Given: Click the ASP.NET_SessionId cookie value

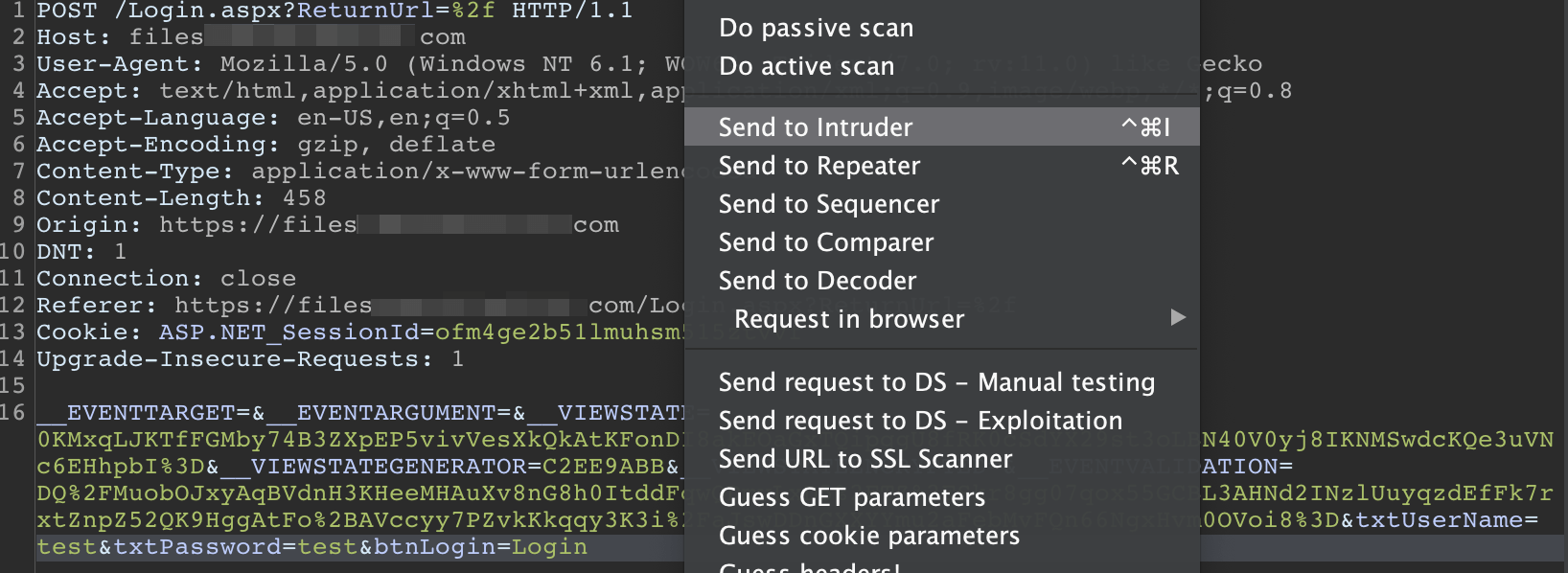Looking at the screenshot, I should (559, 332).
